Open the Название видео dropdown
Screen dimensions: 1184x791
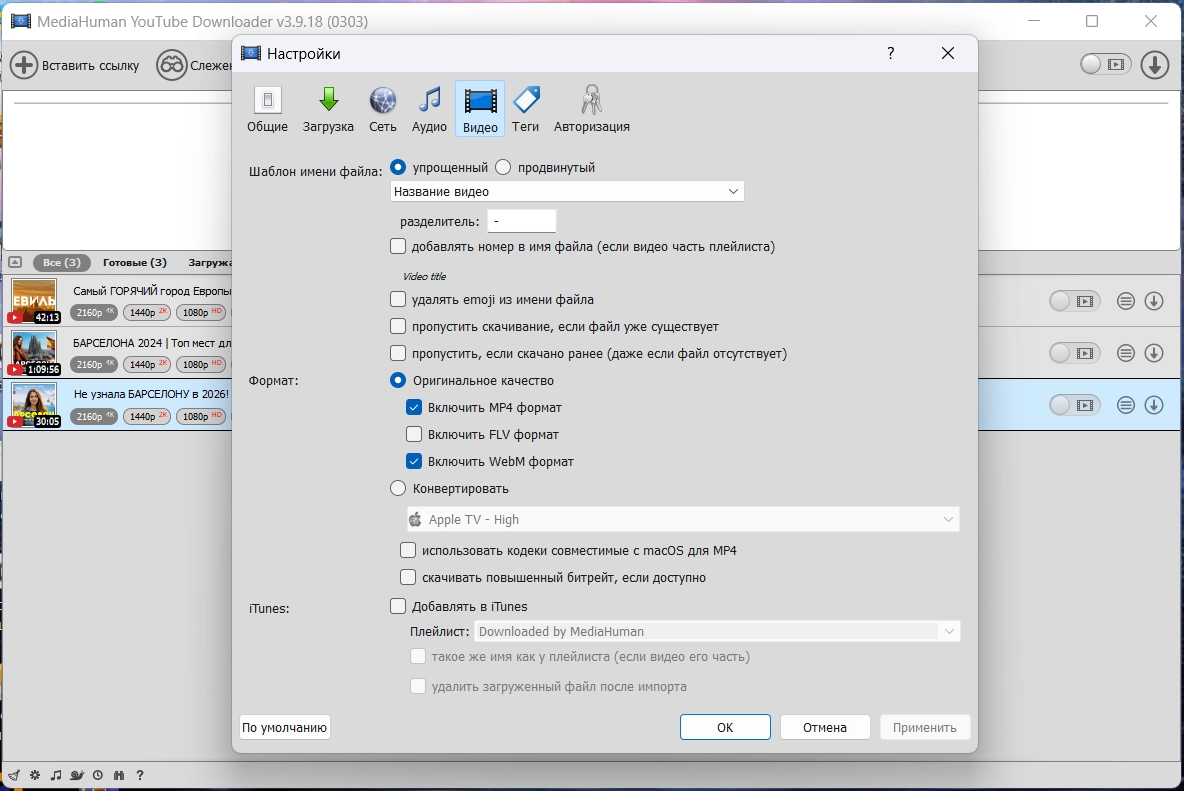(x=567, y=192)
